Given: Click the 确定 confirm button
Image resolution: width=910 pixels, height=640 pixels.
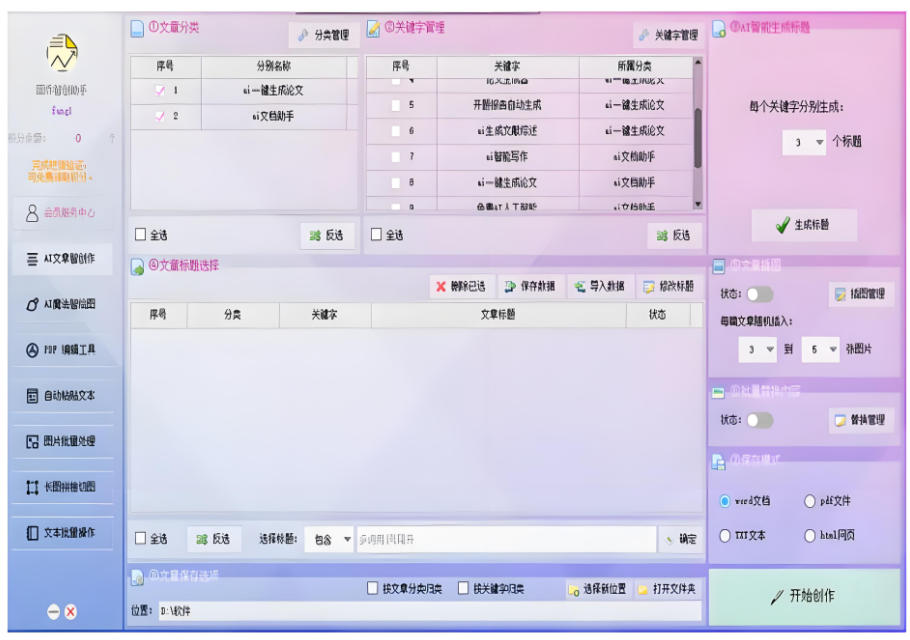Looking at the screenshot, I should 681,540.
